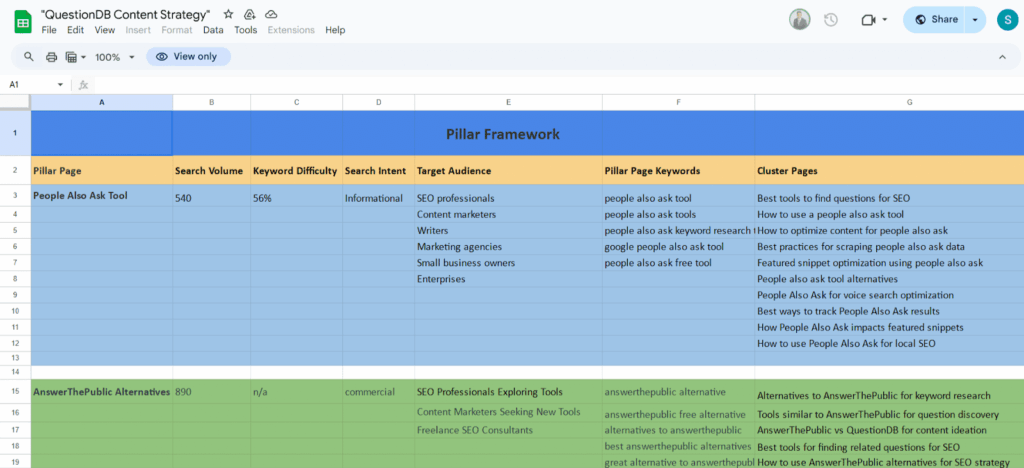Select the Content marketers cell

508,214
